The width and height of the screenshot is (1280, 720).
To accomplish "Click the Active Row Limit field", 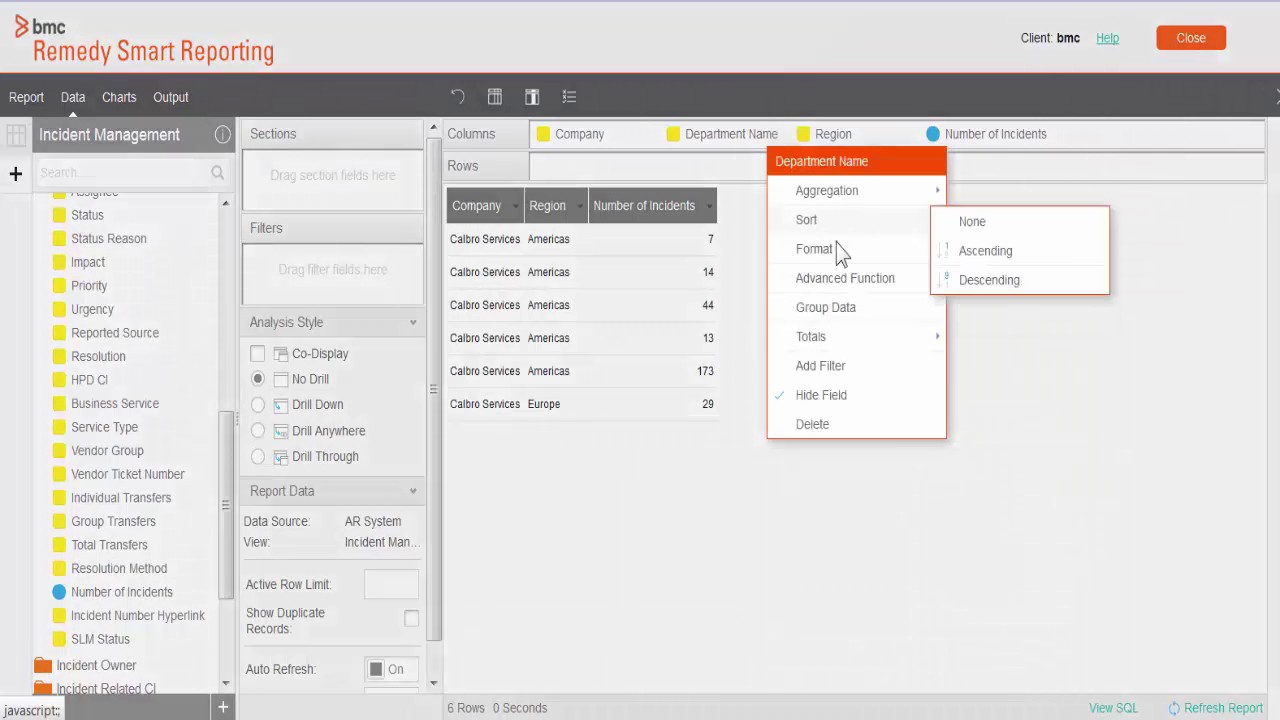I will pos(391,585).
